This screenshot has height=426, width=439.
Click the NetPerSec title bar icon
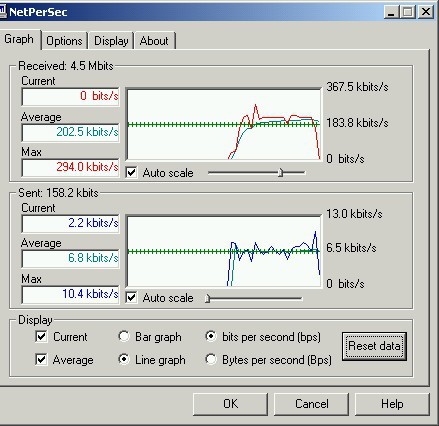point(3,12)
